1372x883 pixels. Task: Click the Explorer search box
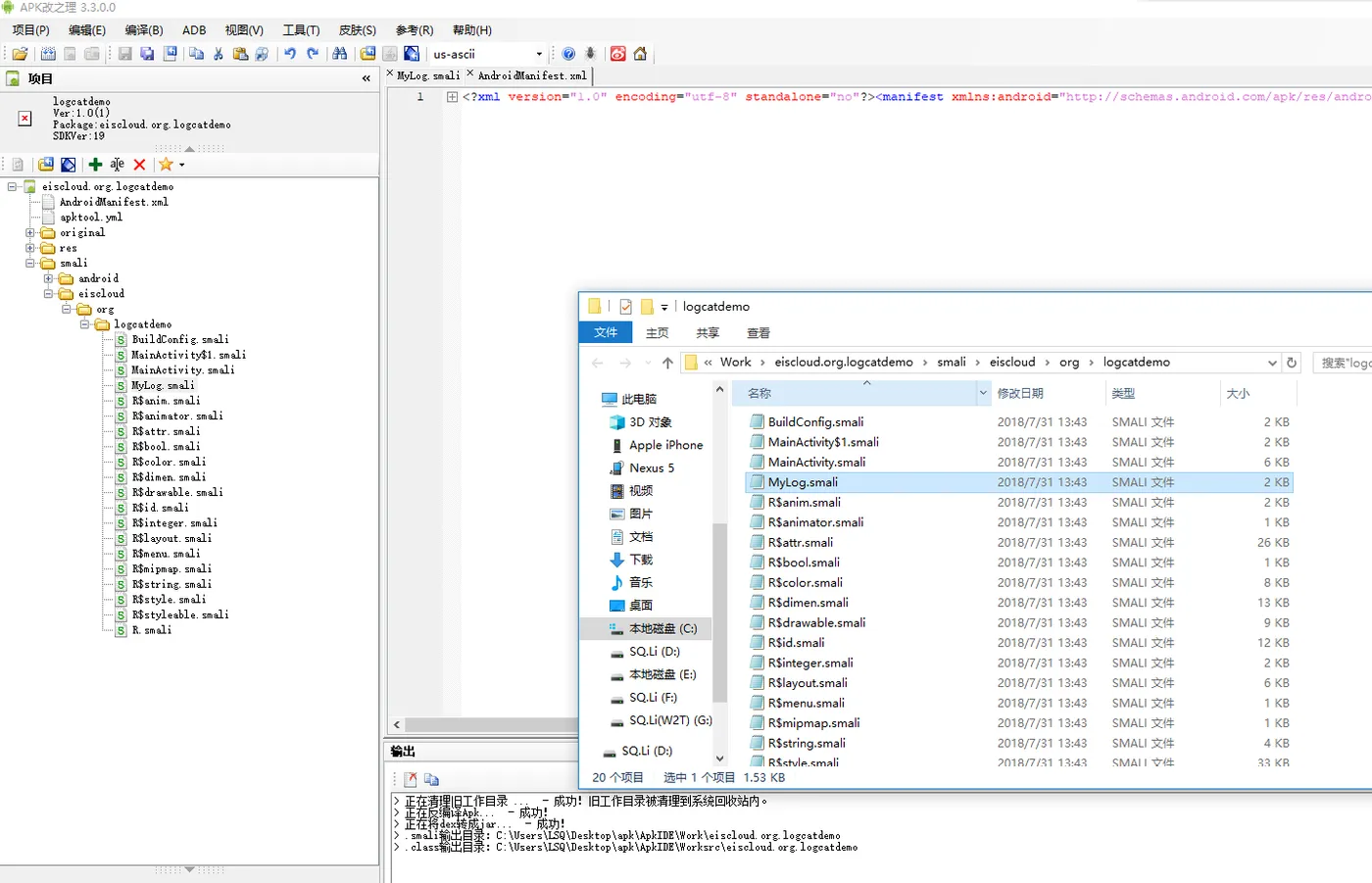coord(1343,363)
